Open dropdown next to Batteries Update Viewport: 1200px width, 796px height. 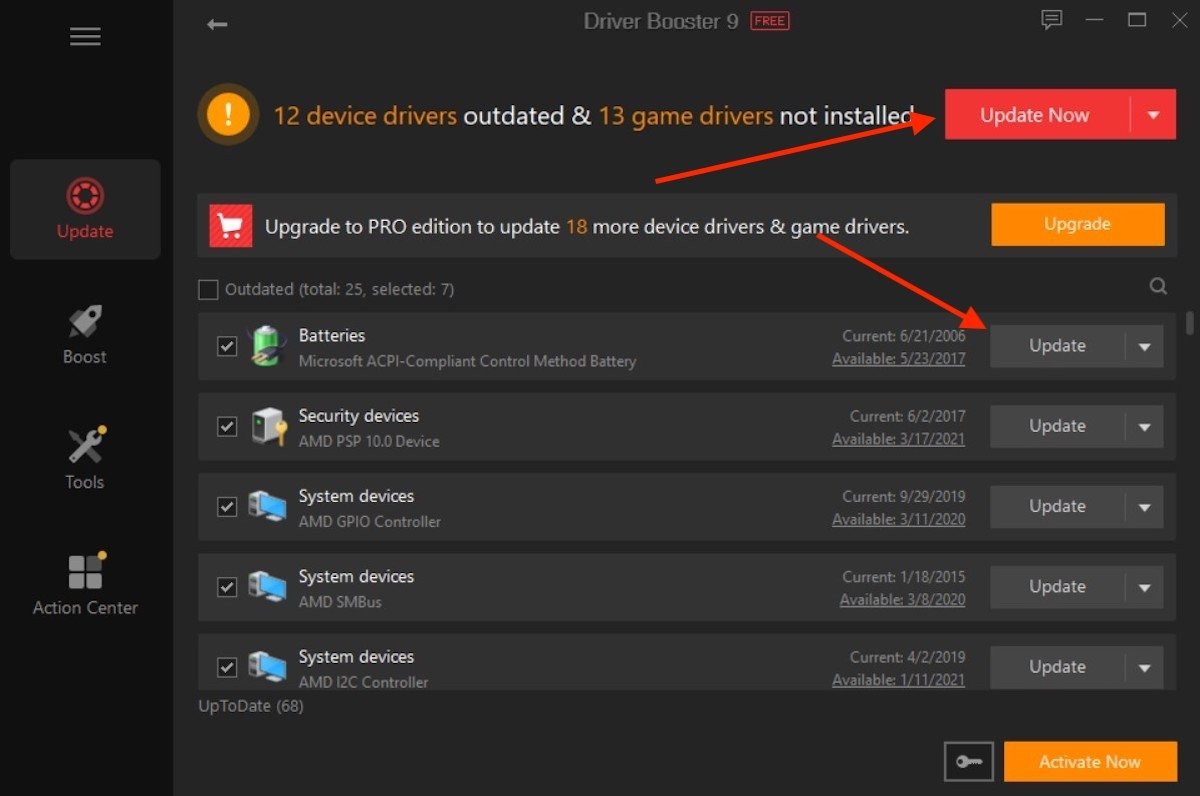click(x=1145, y=346)
